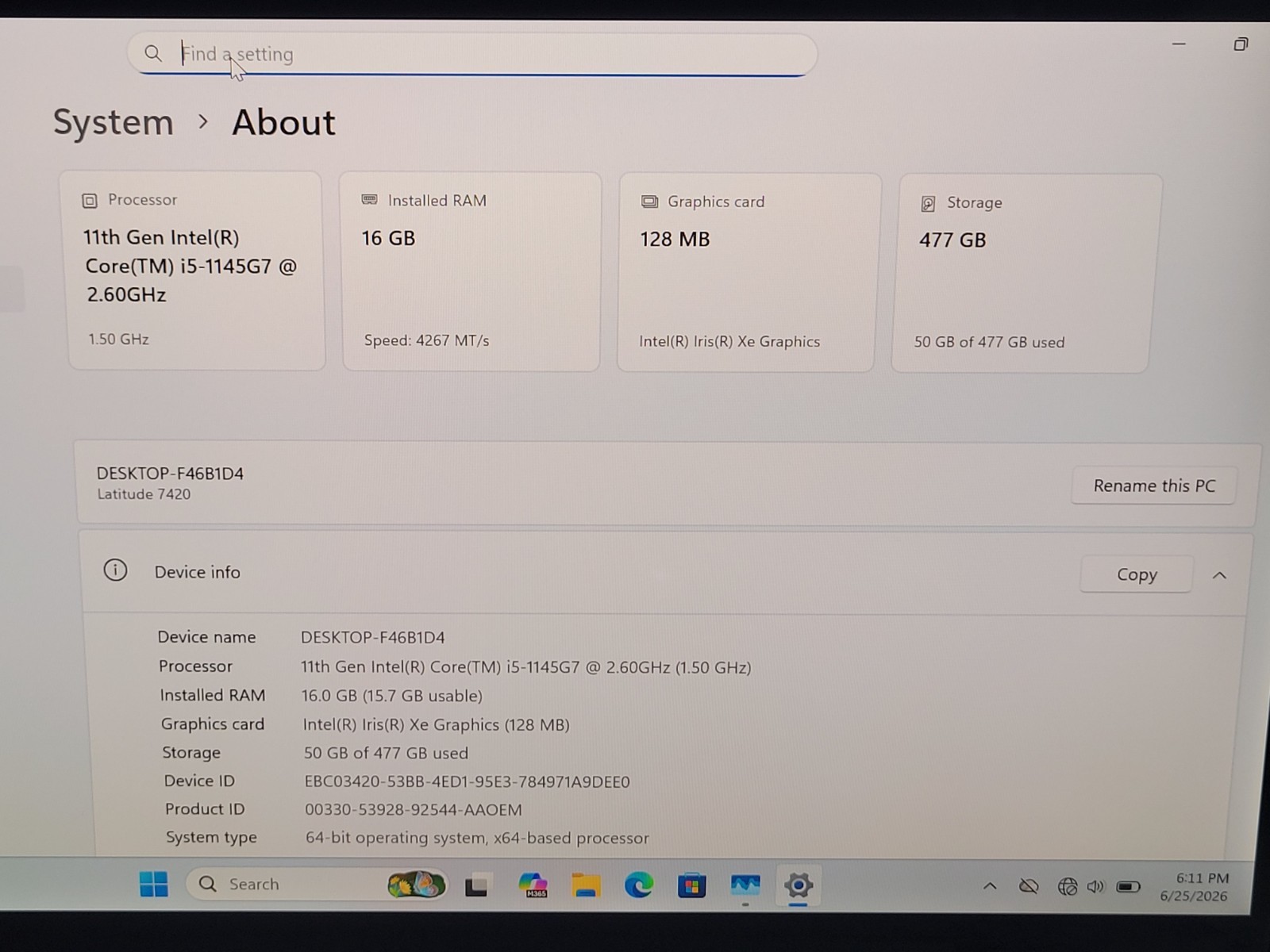Image resolution: width=1270 pixels, height=952 pixels.
Task: Click the Find a setting search box
Action: [472, 54]
